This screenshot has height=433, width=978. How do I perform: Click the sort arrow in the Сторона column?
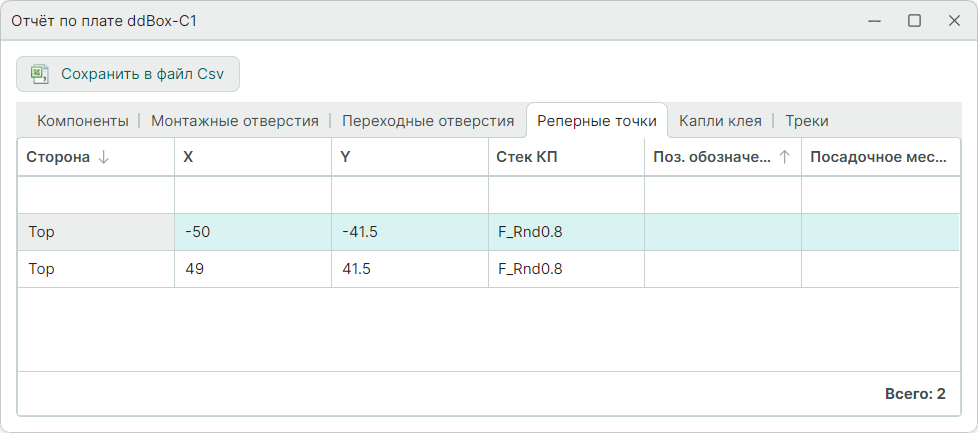point(104,157)
